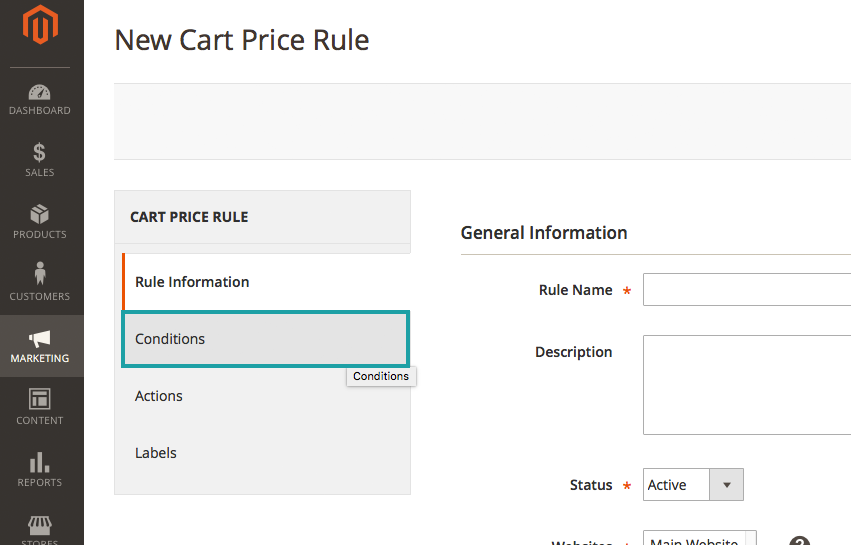Select Main Website in the Websites list
Image resolution: width=851 pixels, height=545 pixels.
[x=694, y=540]
